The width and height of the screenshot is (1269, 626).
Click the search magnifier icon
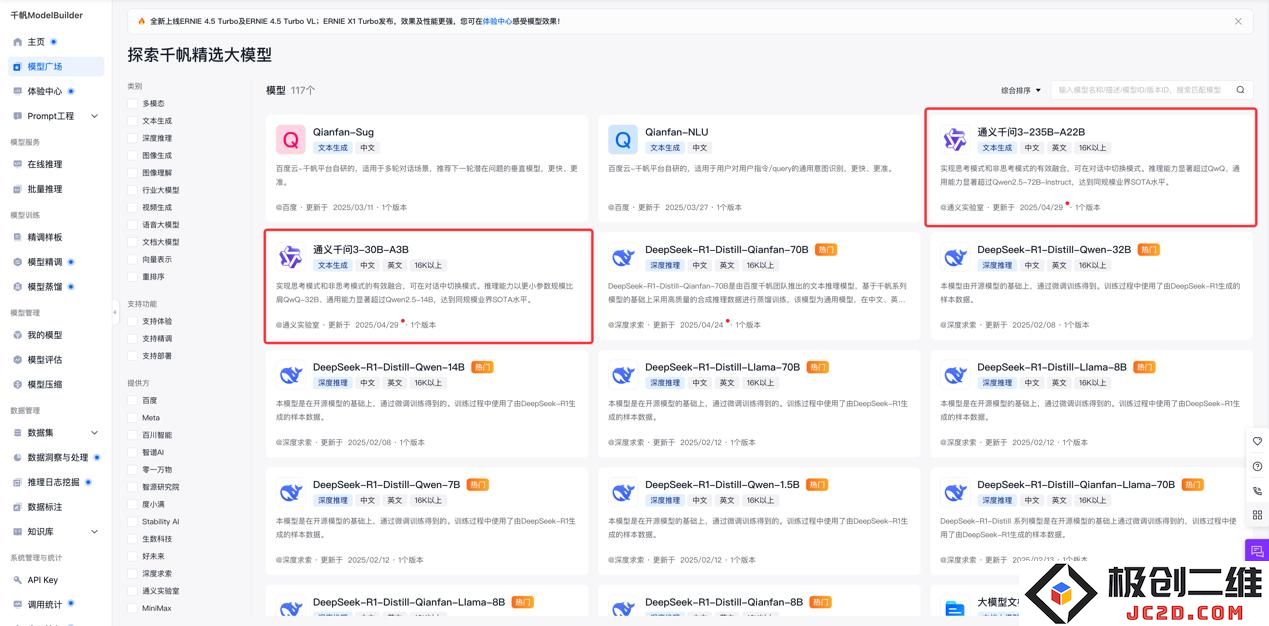1241,90
